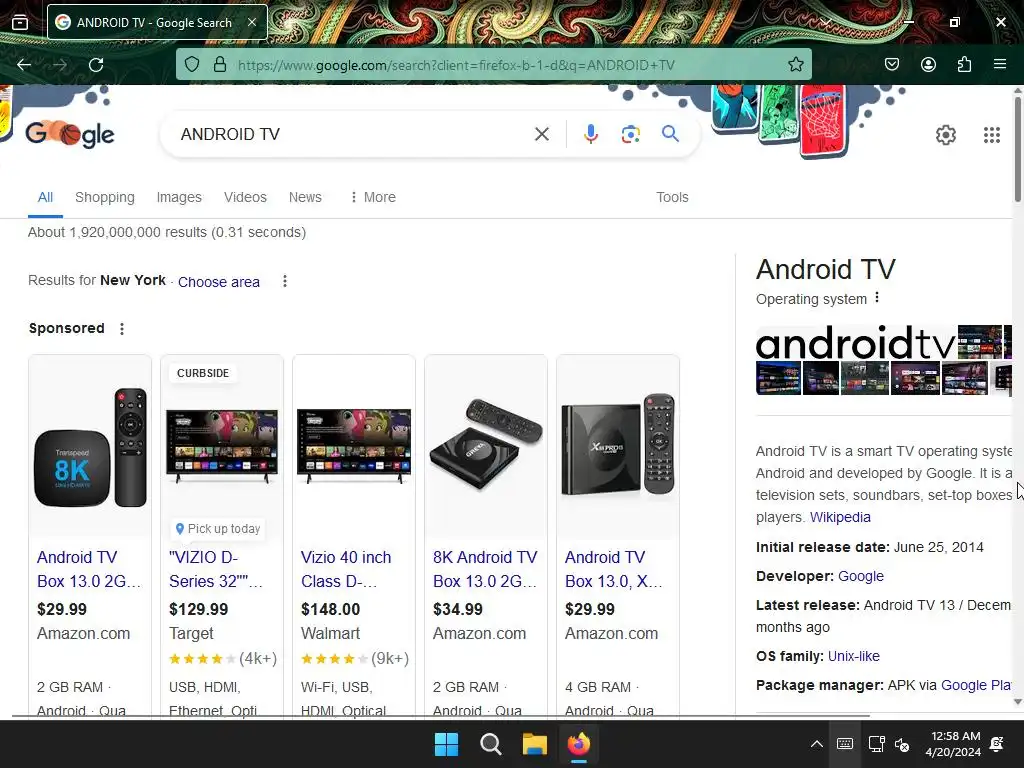Screen dimensions: 1024x768
Task: Open Android TV Box $29.99 2 GB listing
Action: pyautogui.click(x=89, y=569)
